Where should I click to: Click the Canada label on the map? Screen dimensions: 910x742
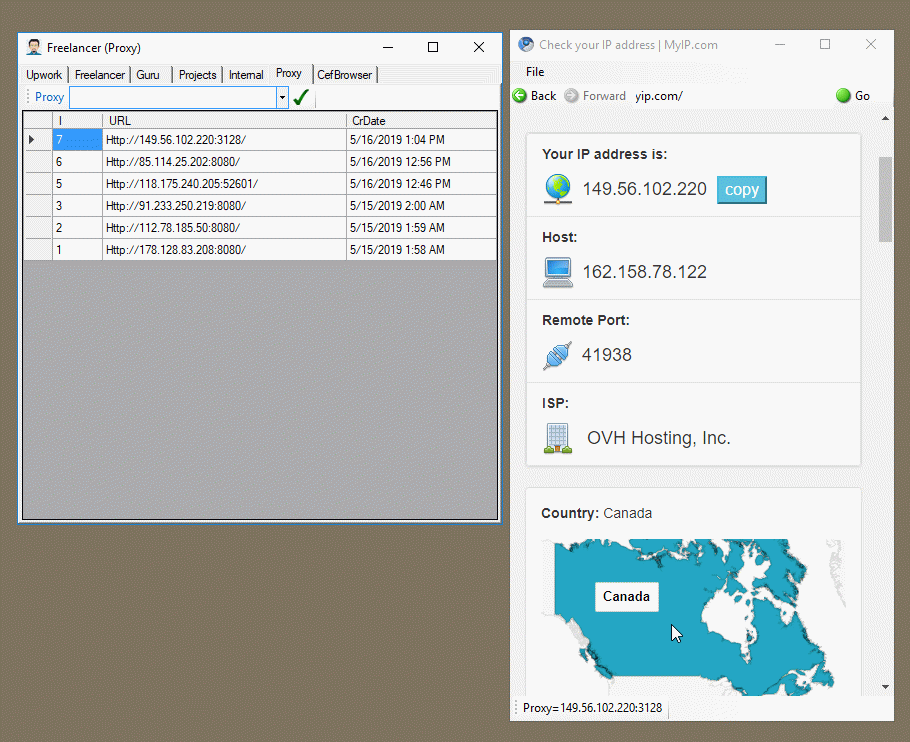(x=626, y=596)
